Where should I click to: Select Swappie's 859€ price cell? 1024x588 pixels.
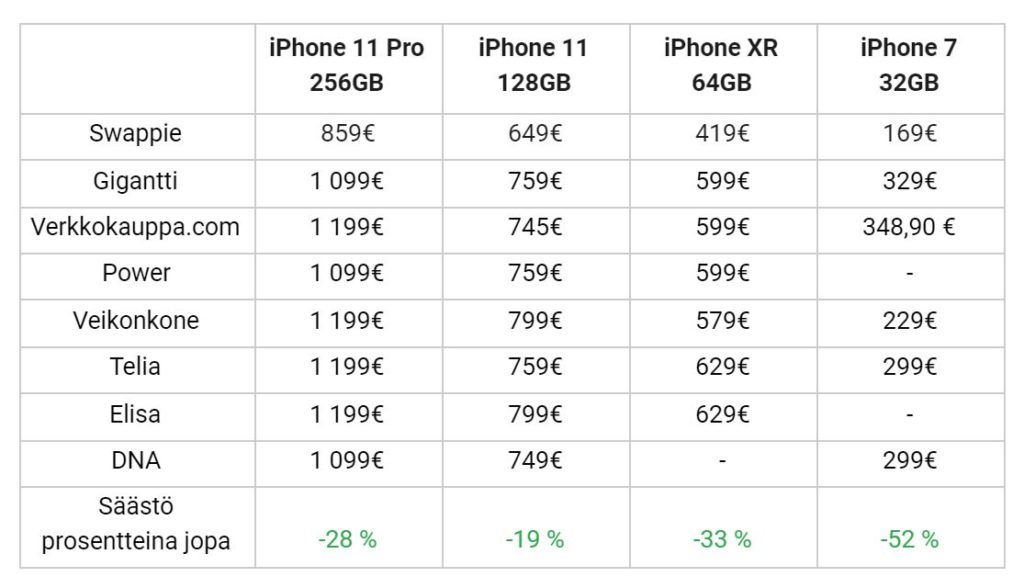(347, 133)
